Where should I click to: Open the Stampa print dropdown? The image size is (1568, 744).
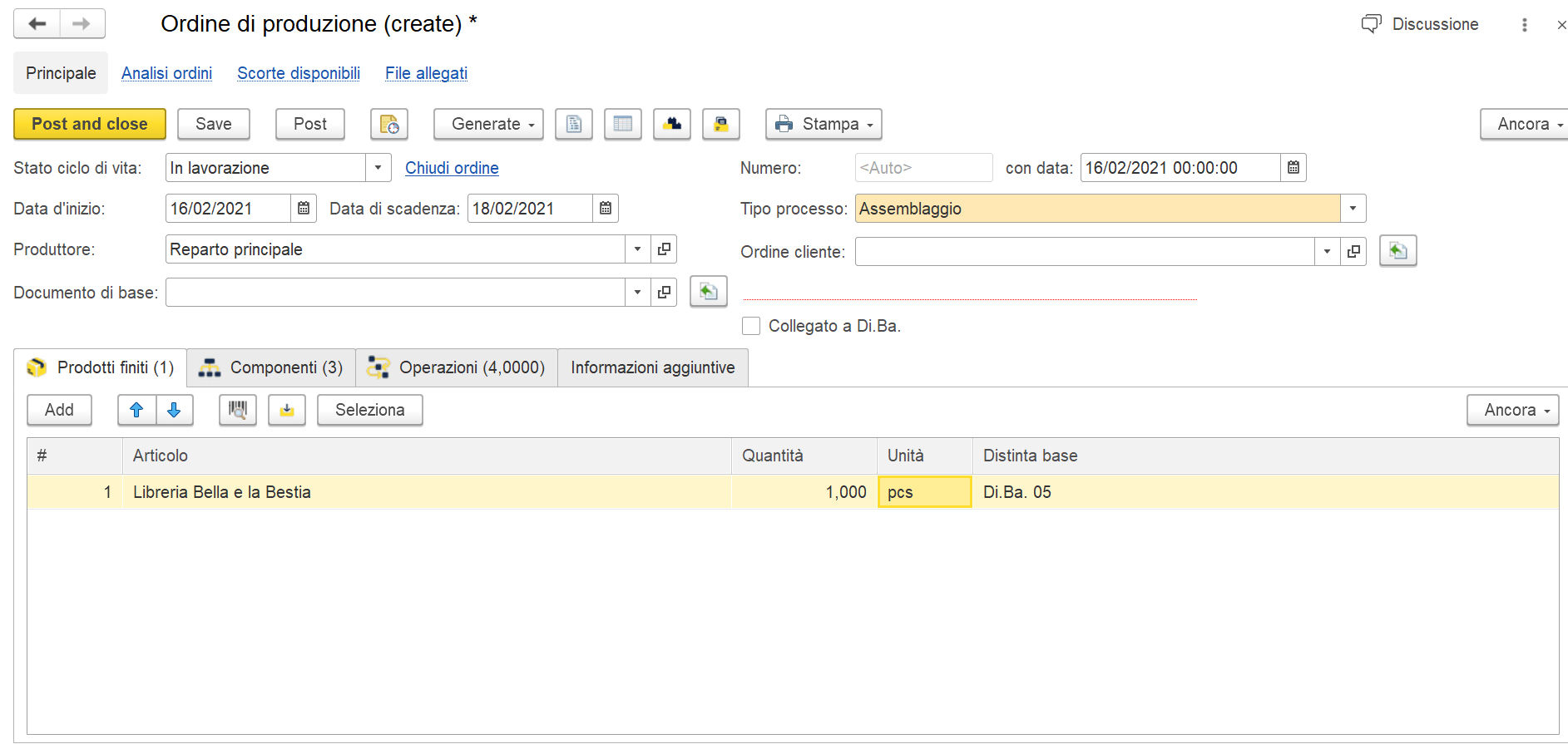[x=824, y=124]
